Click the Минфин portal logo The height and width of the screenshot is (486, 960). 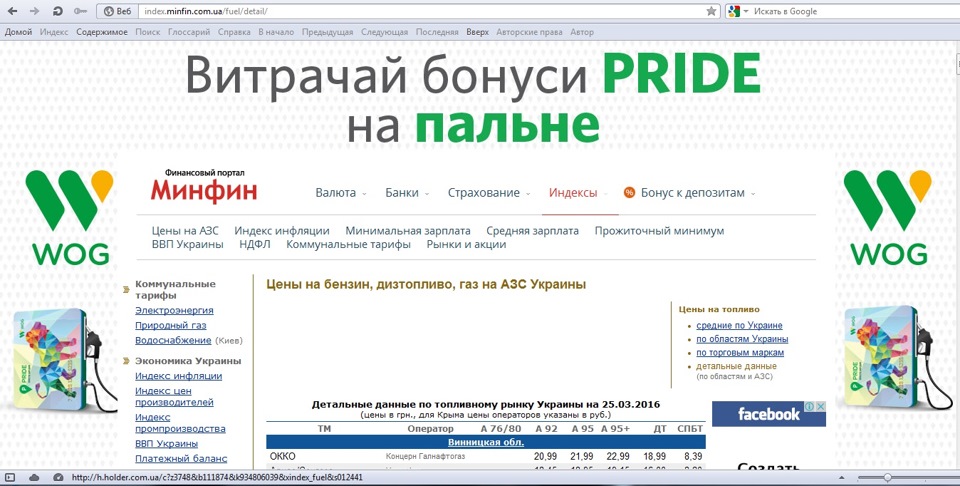point(203,185)
